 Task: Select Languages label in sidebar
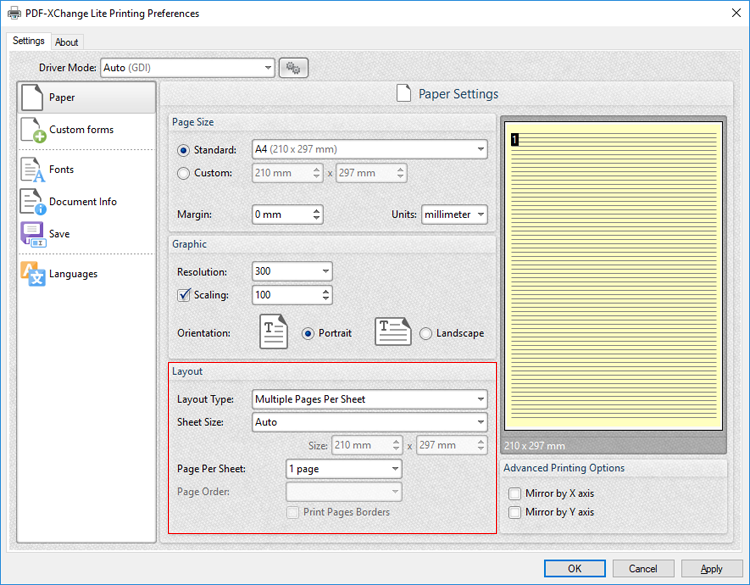(x=73, y=274)
